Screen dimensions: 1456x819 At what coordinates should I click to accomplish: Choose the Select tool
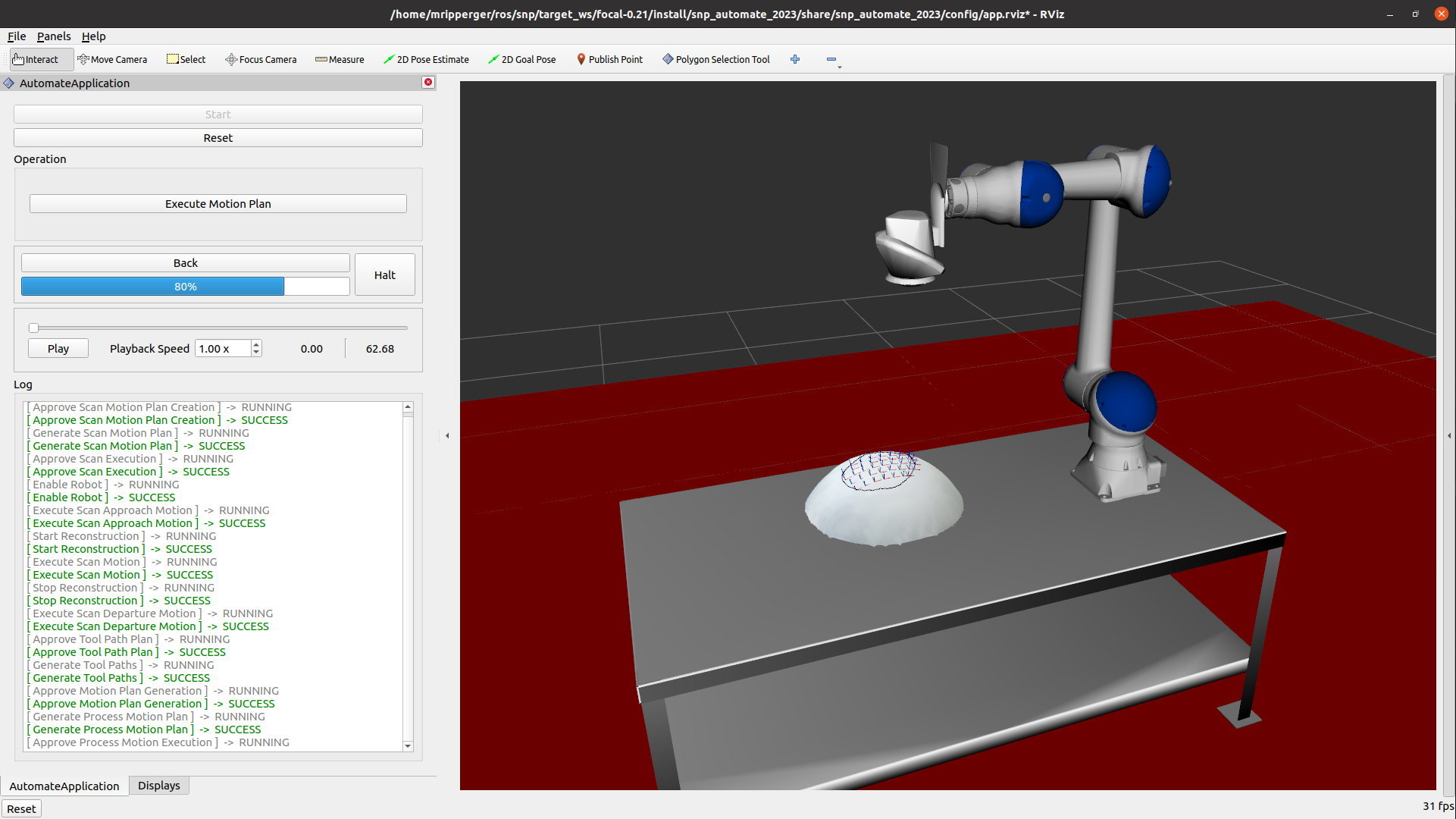point(186,59)
